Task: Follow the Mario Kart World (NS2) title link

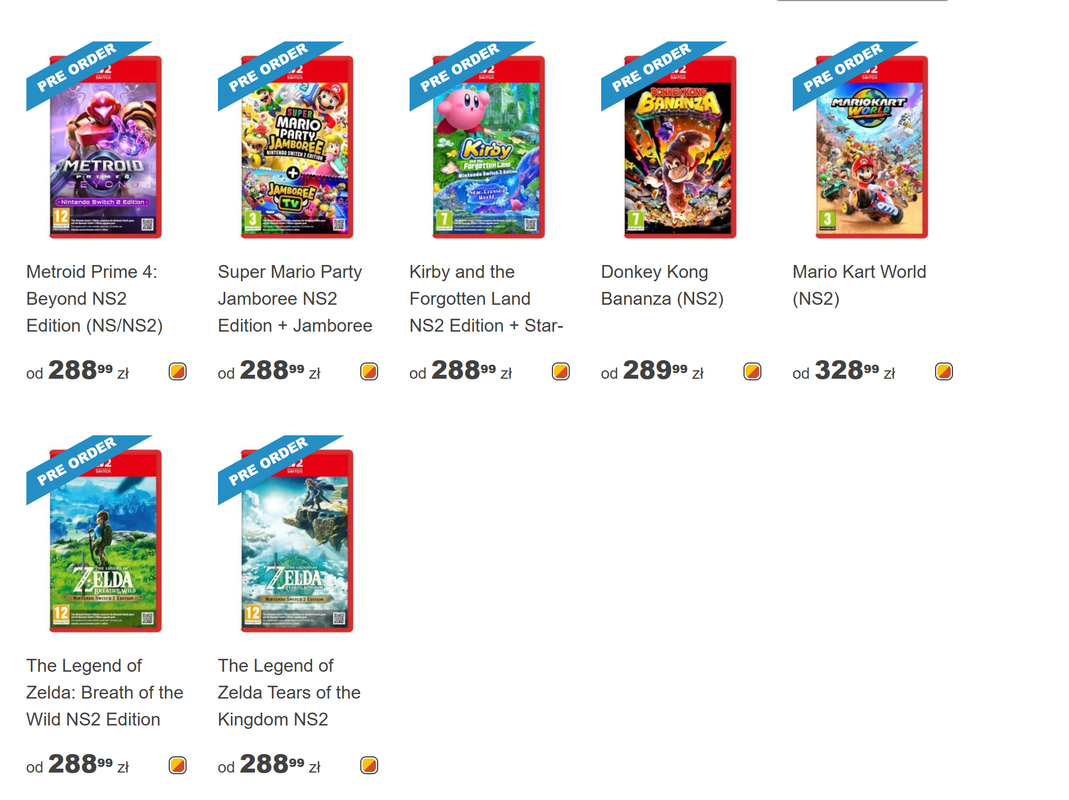Action: (859, 285)
